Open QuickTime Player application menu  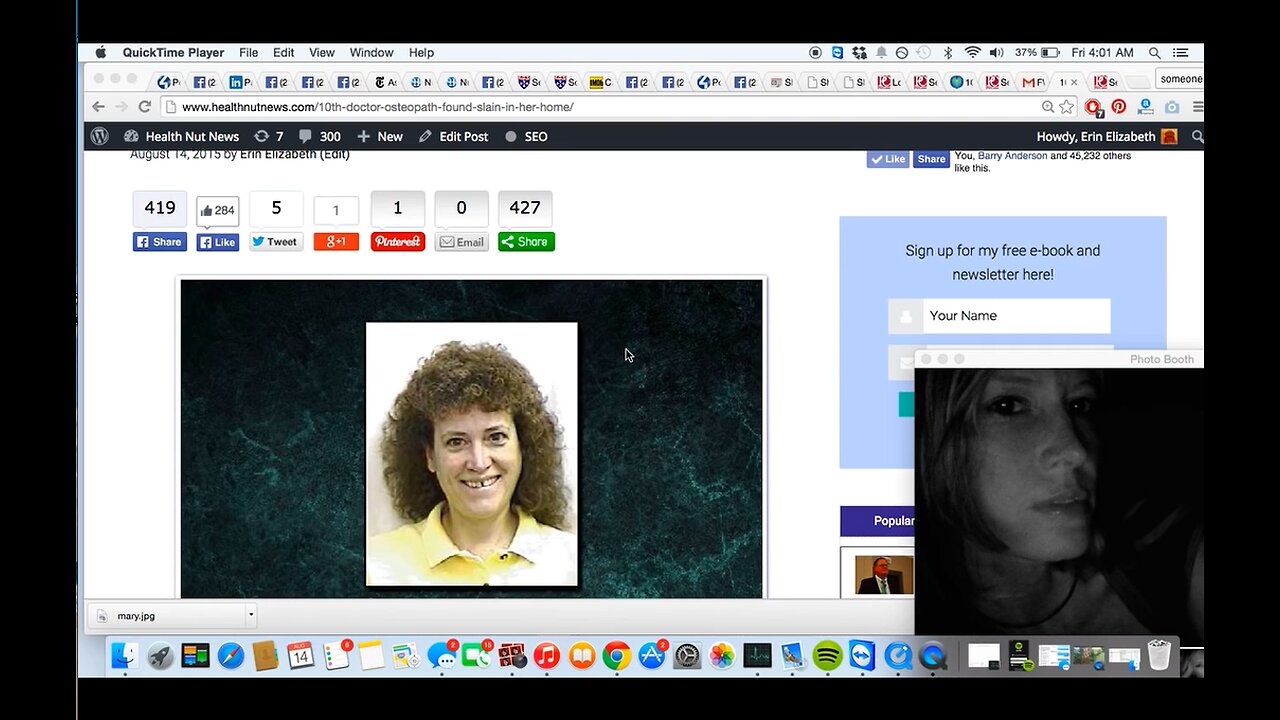pos(174,53)
